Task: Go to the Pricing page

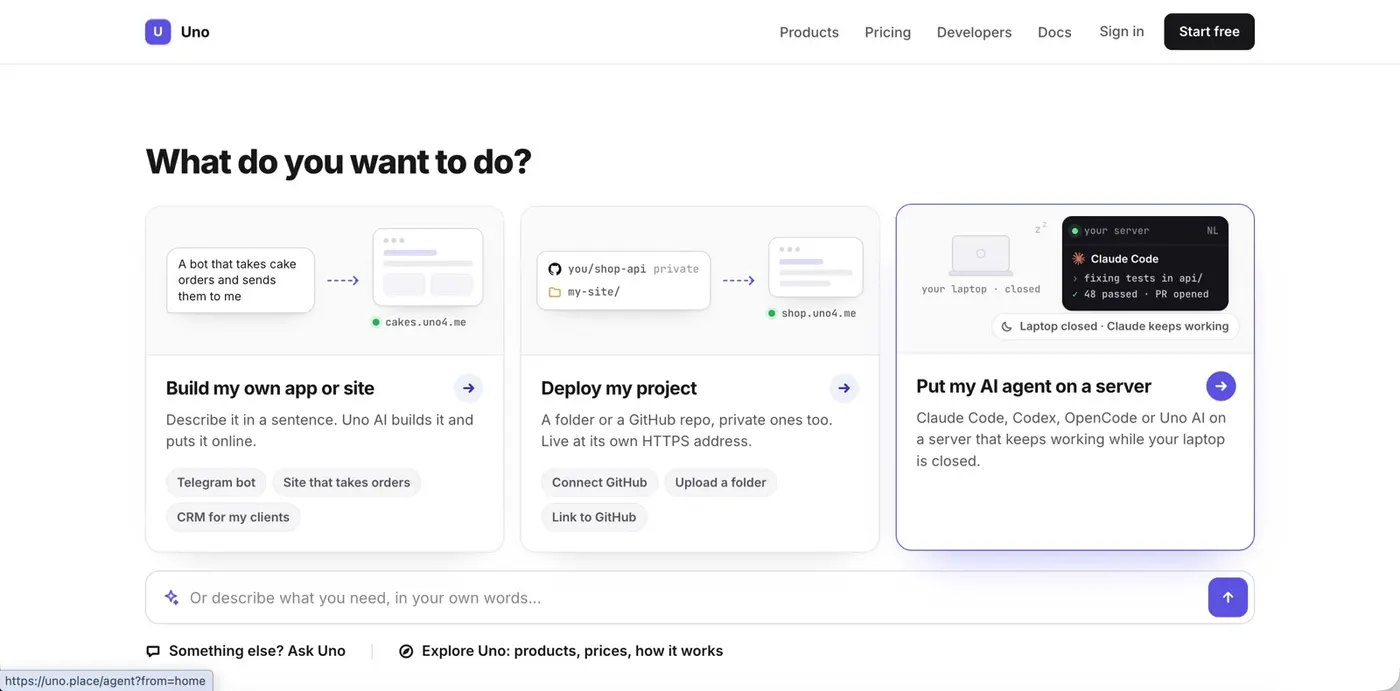Action: 888,32
